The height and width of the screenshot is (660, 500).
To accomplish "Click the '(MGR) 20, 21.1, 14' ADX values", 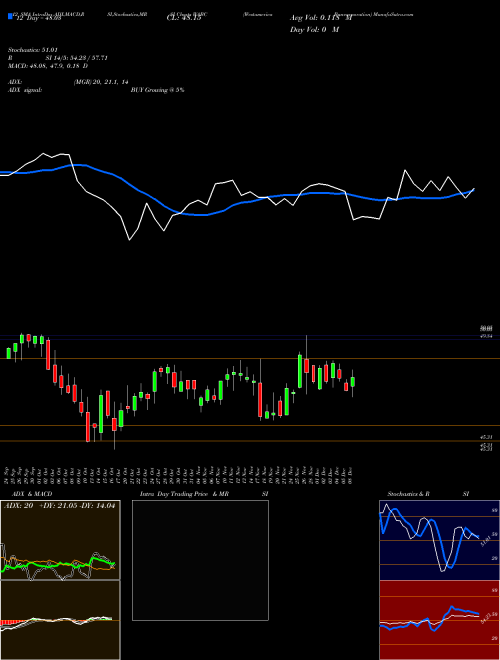I will (101, 82).
